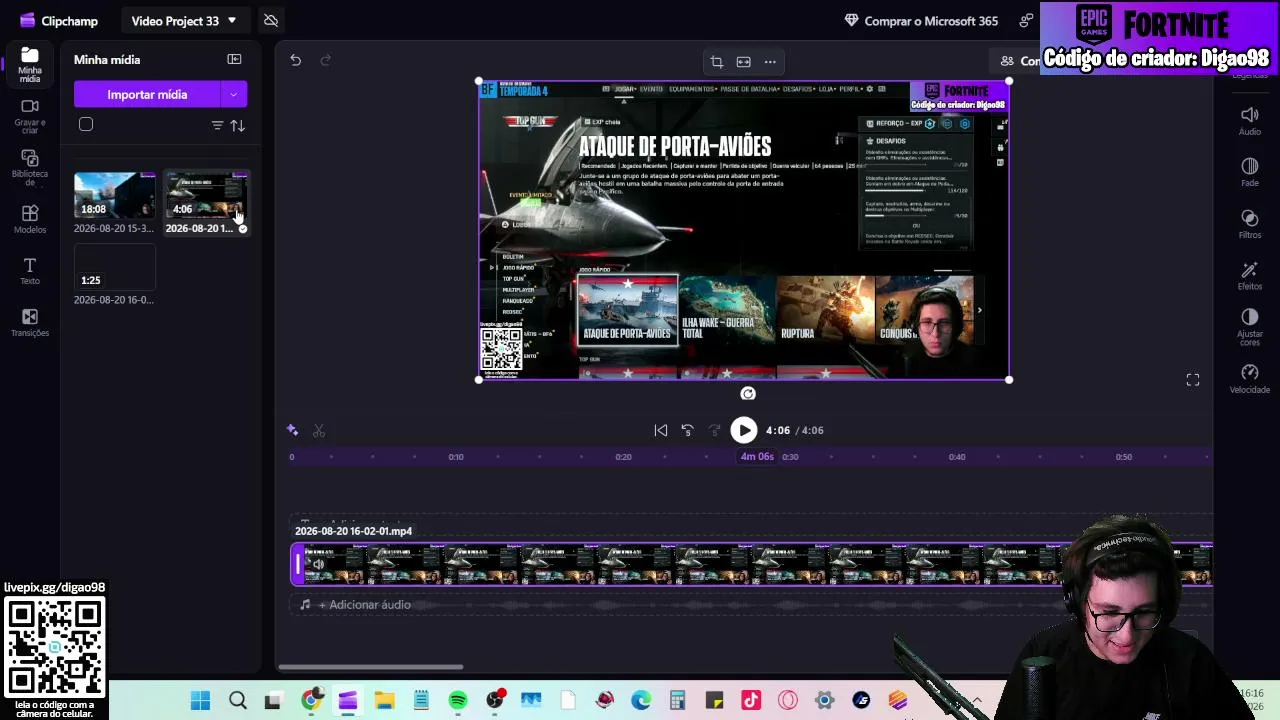
Task: Open the Video Project 33 name dropdown
Action: point(184,21)
